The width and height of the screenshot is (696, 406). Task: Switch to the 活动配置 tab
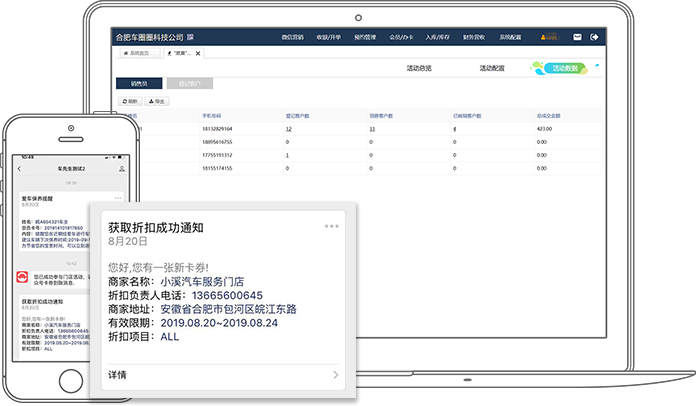tap(491, 68)
